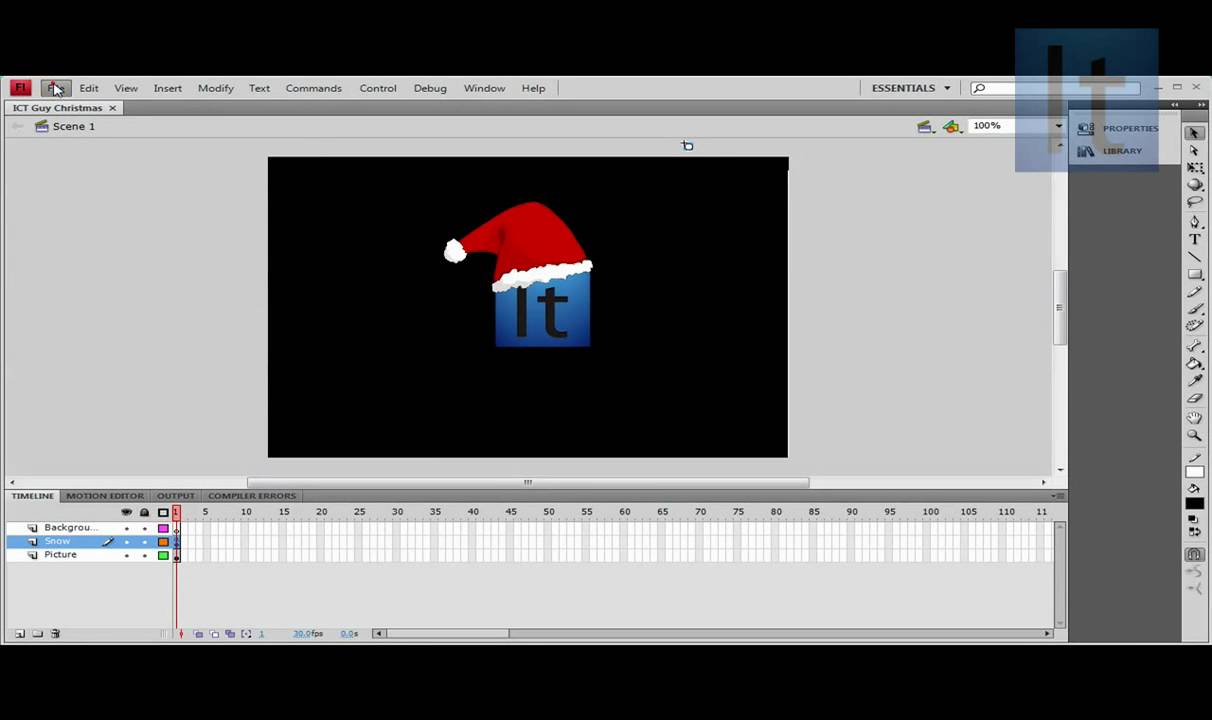This screenshot has width=1212, height=720.
Task: Open the Modify menu
Action: point(216,88)
